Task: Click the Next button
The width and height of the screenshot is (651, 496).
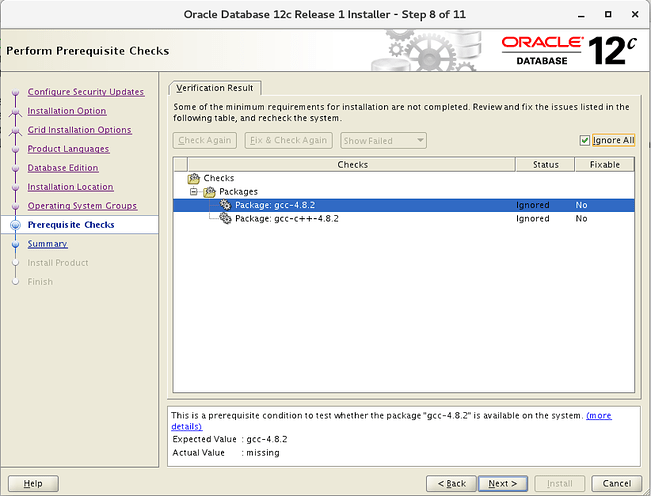Action: [x=503, y=484]
